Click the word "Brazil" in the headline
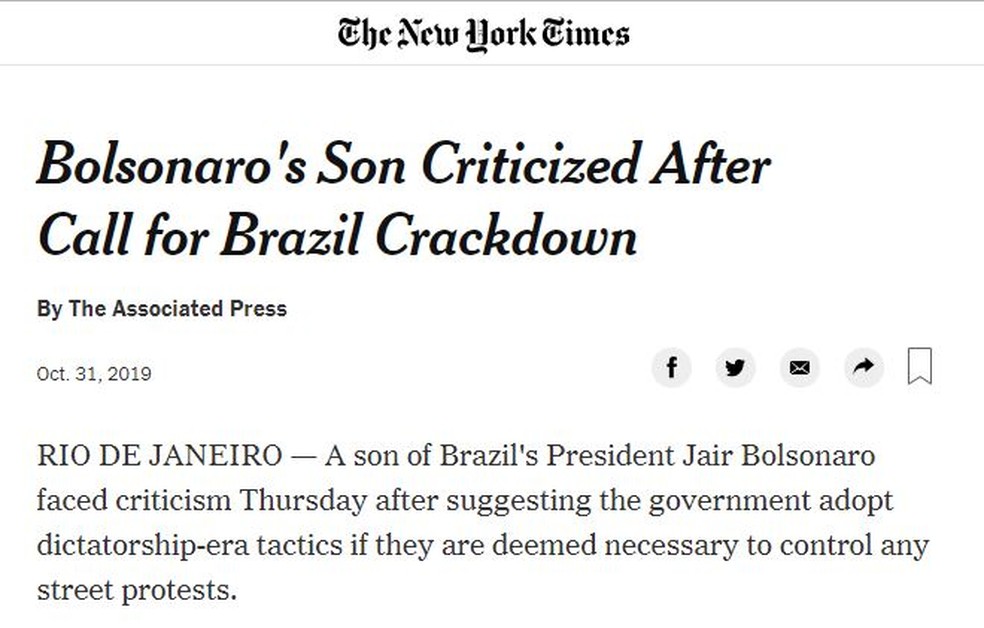Image resolution: width=984 pixels, height=628 pixels. pyautogui.click(x=292, y=237)
